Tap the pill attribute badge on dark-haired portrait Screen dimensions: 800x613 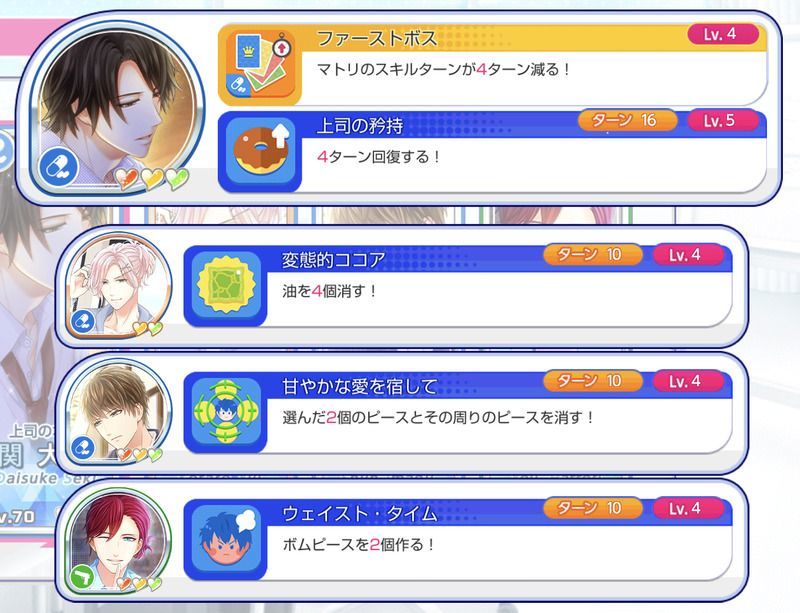[x=59, y=166]
